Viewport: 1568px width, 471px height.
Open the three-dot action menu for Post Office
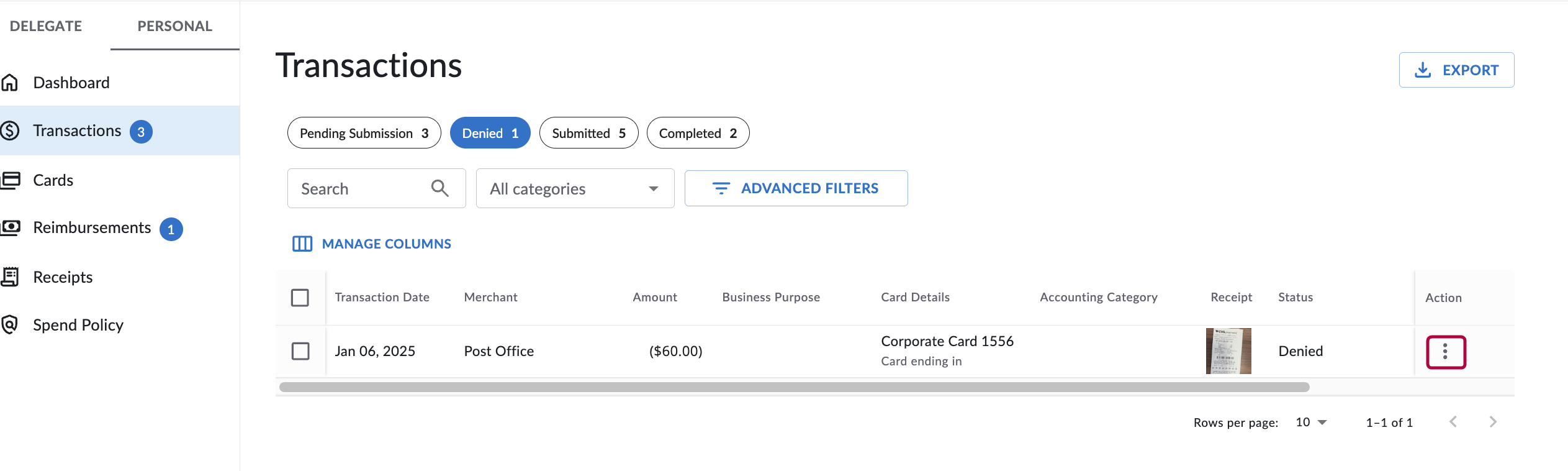point(1445,352)
